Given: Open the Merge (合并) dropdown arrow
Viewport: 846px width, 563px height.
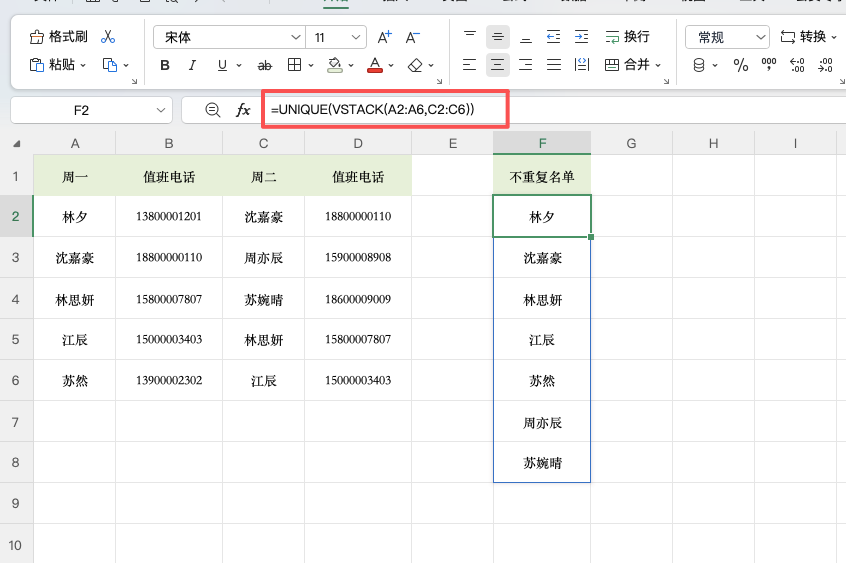Looking at the screenshot, I should click(x=658, y=65).
